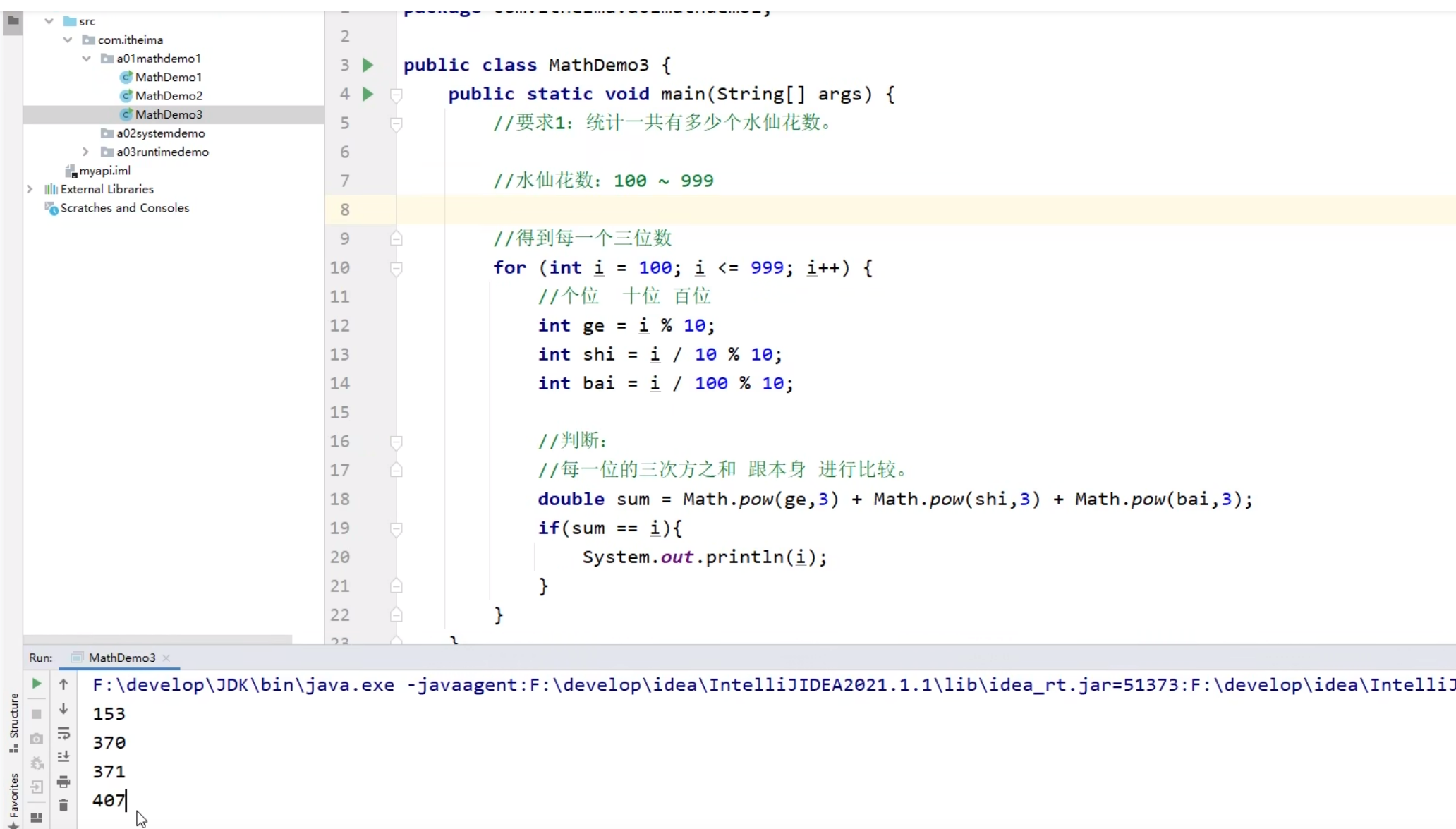Close the MathDemo3 run tab

click(167, 658)
